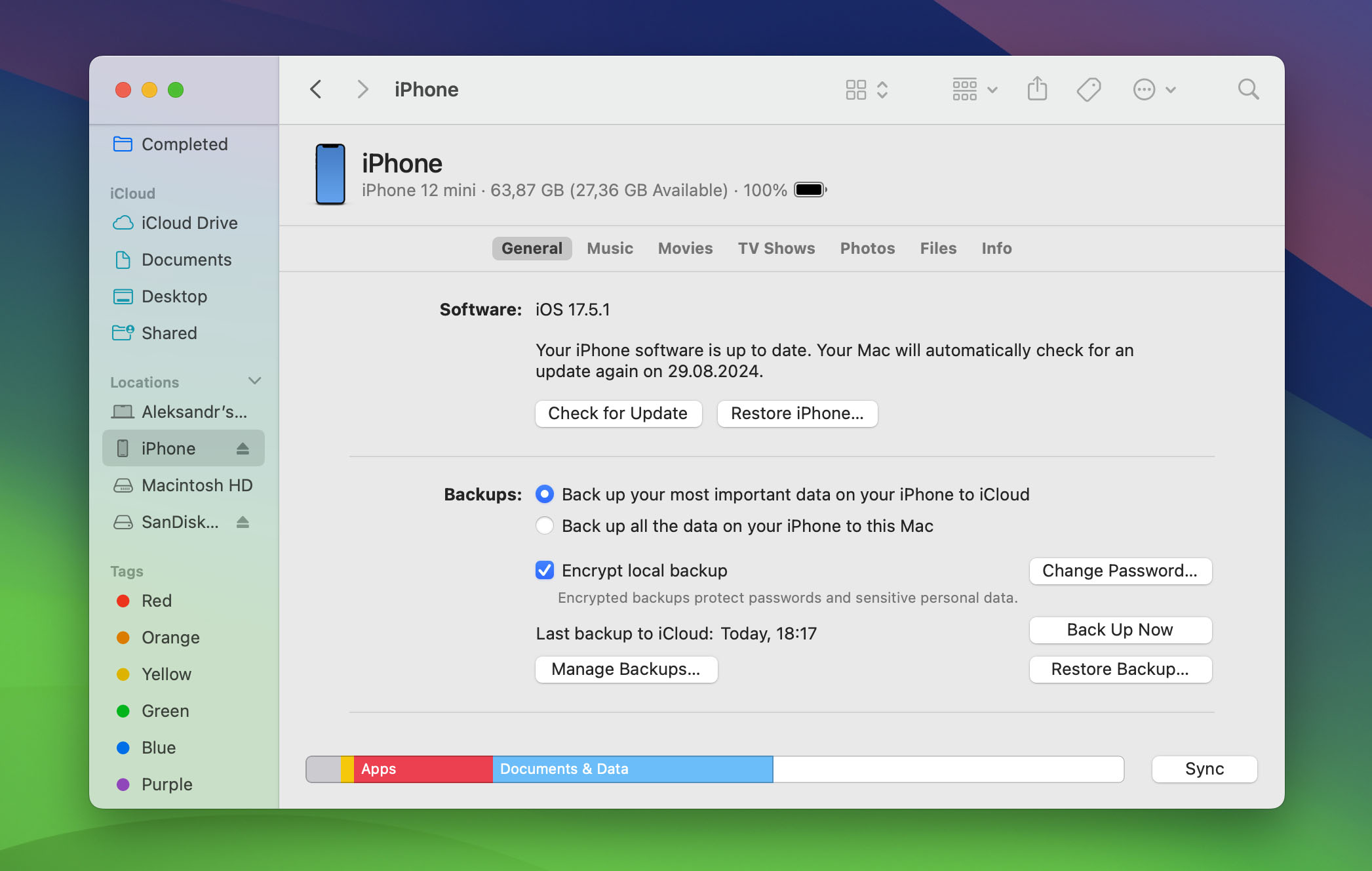Switch to the Photos tab

point(867,248)
